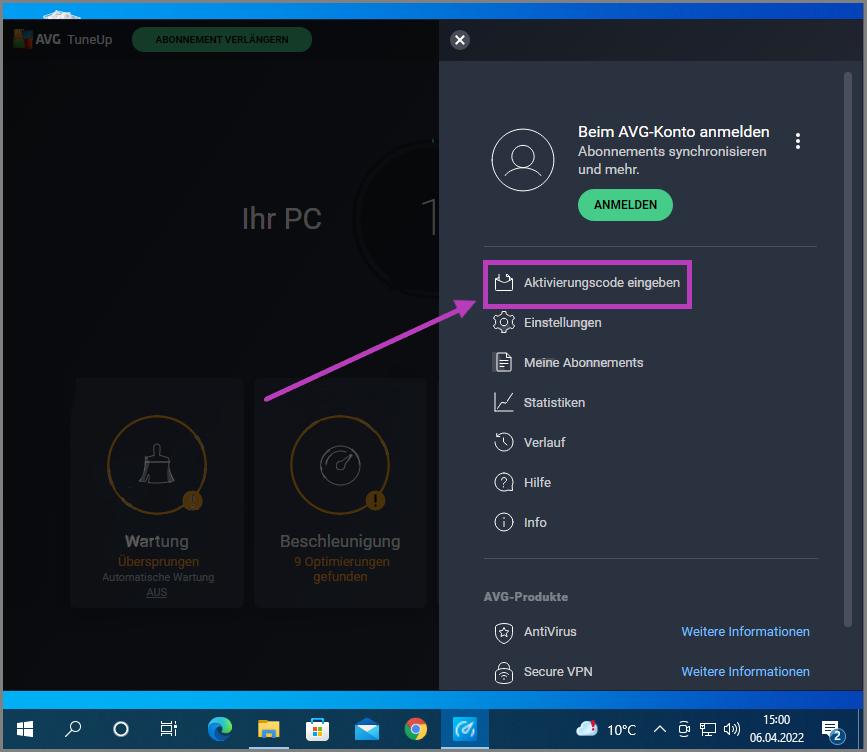Click the Beschleunigung speedometer icon

pyautogui.click(x=340, y=466)
